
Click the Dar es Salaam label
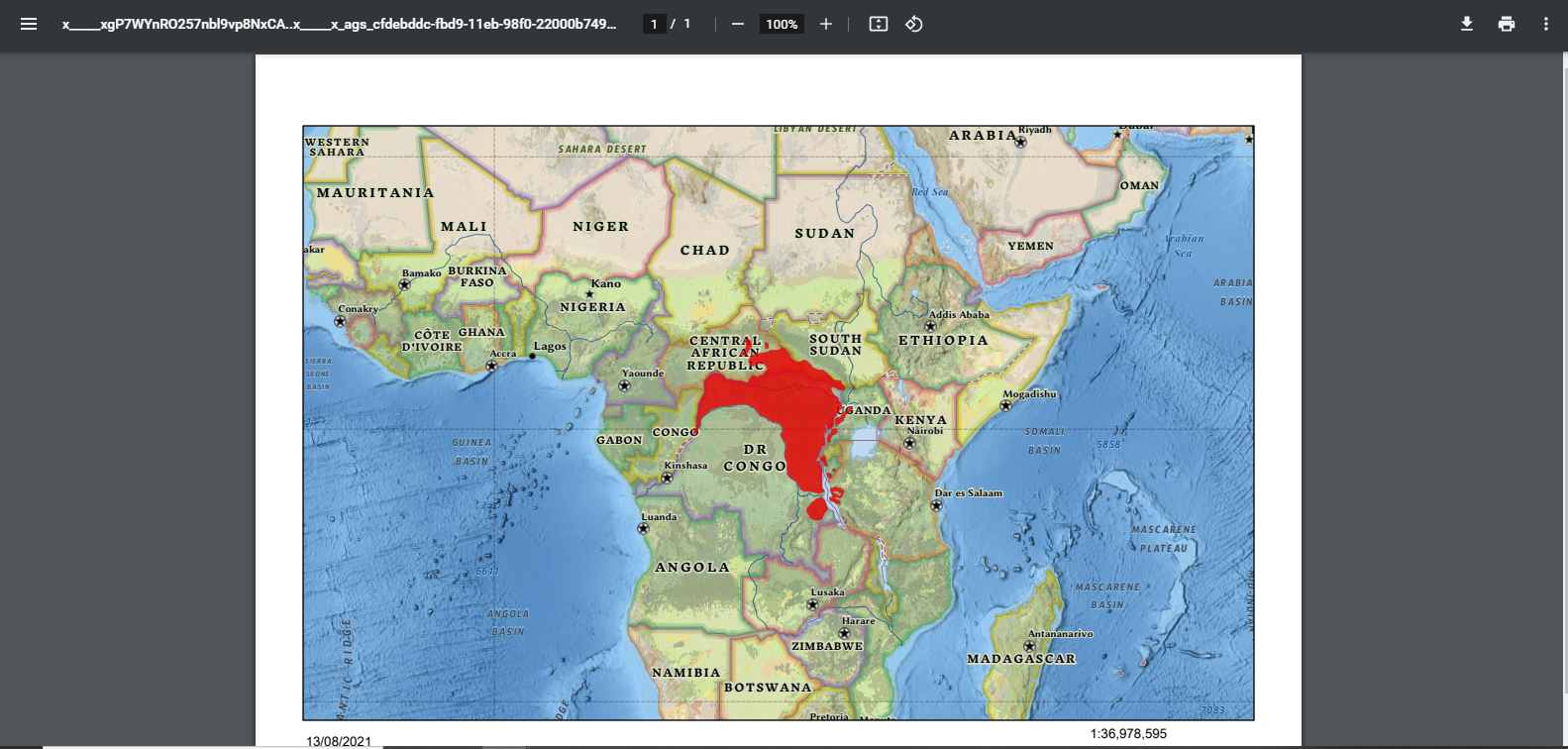pyautogui.click(x=969, y=493)
